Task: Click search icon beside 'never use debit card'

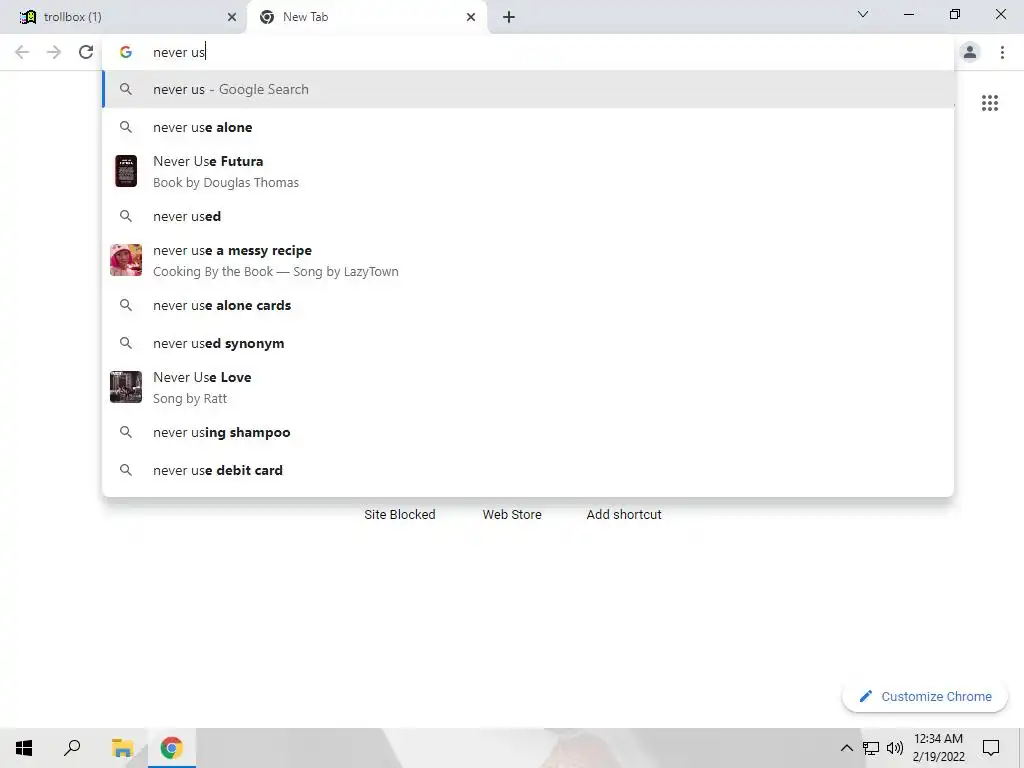Action: tap(126, 470)
